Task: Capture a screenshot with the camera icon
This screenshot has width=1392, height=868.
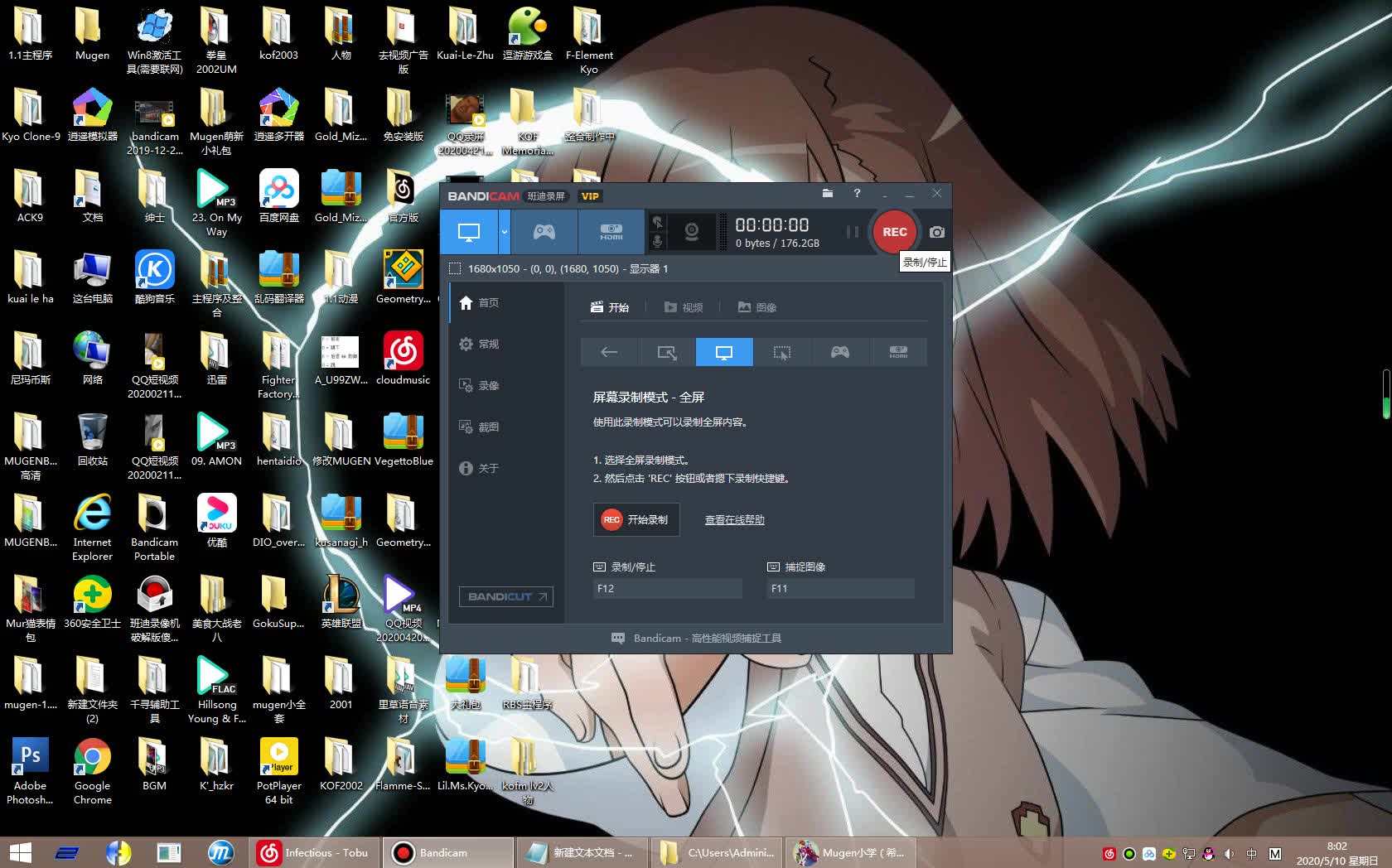Action: [x=937, y=232]
